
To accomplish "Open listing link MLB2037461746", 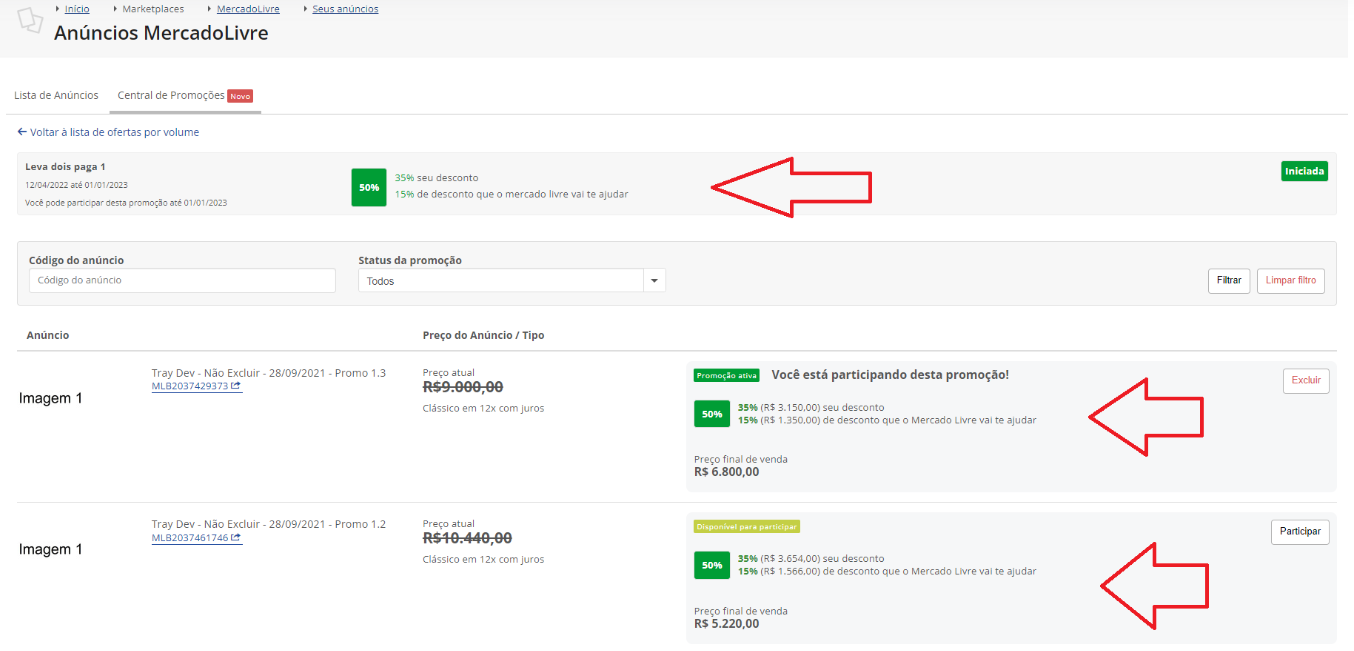I will coord(190,538).
